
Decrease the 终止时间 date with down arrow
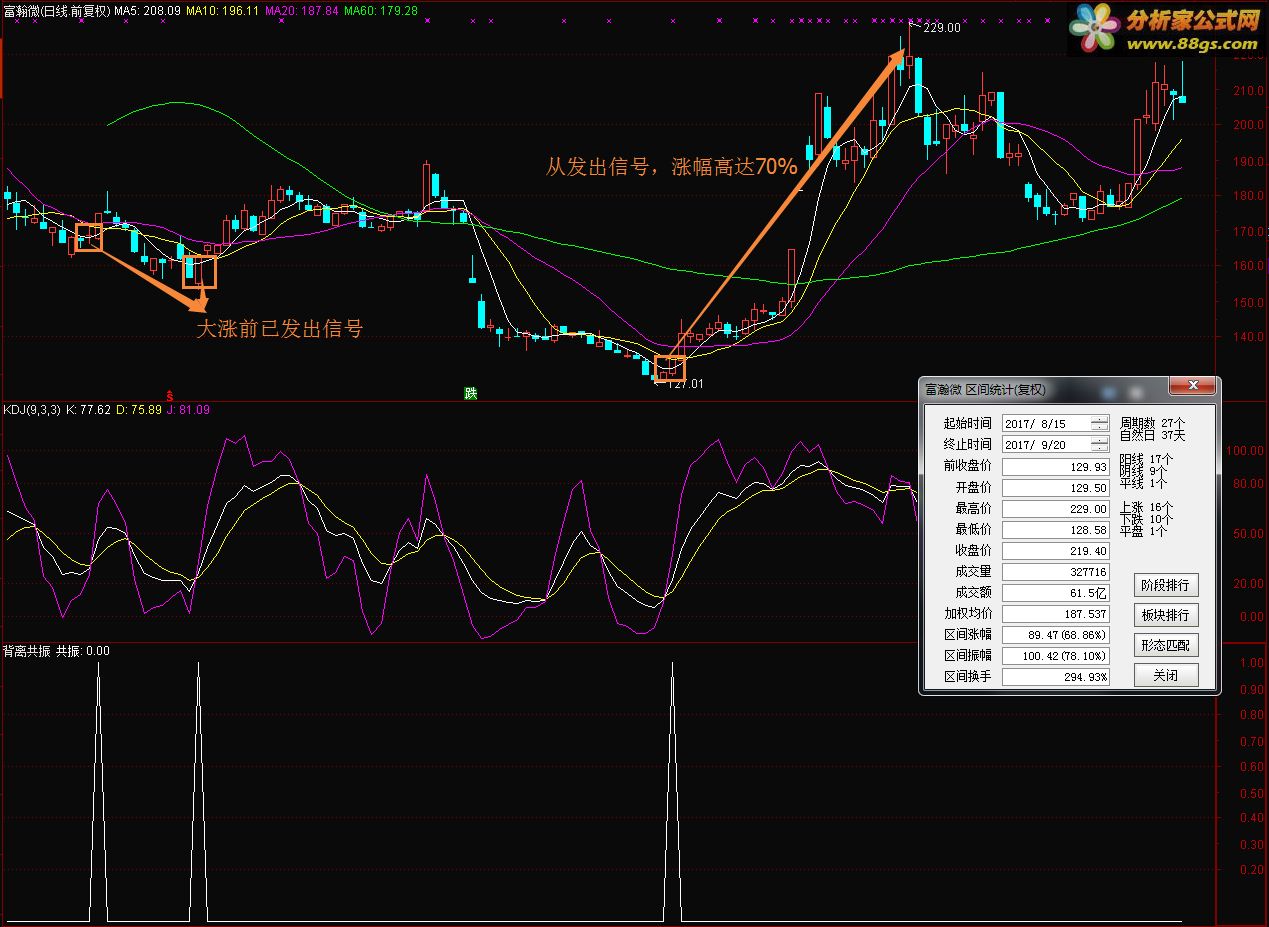[x=1100, y=448]
